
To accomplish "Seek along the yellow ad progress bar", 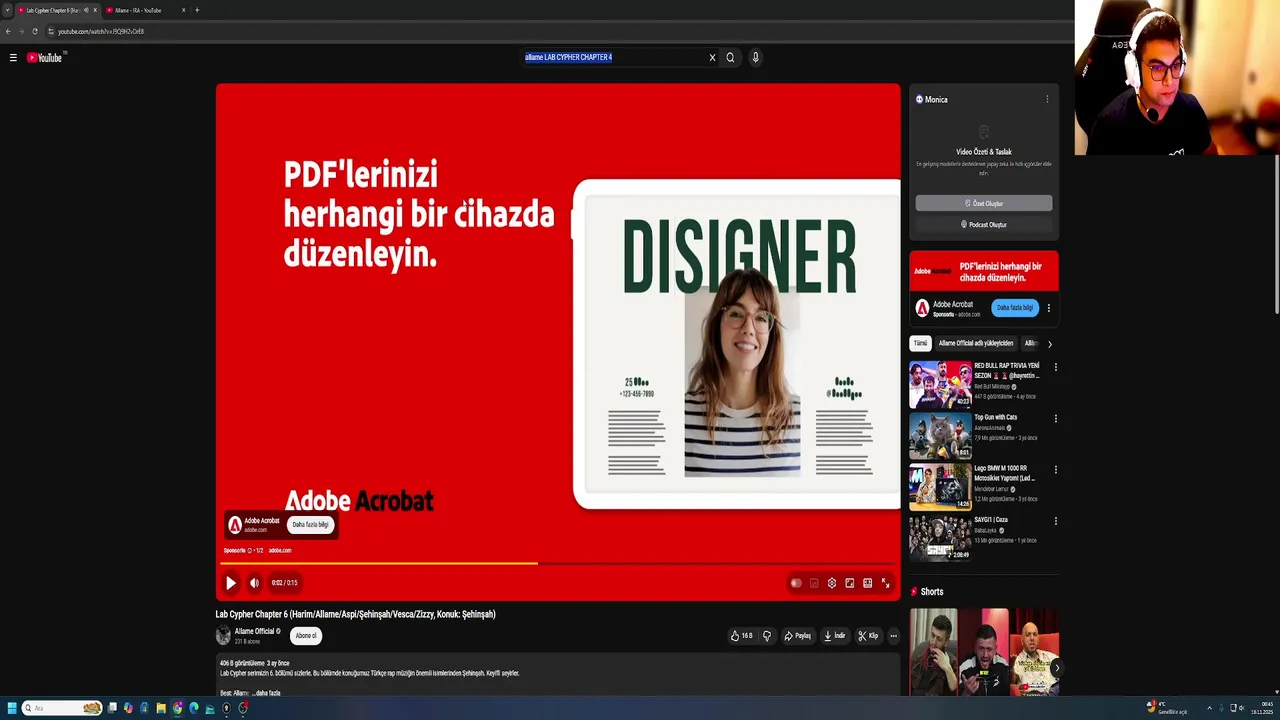I will [x=558, y=563].
